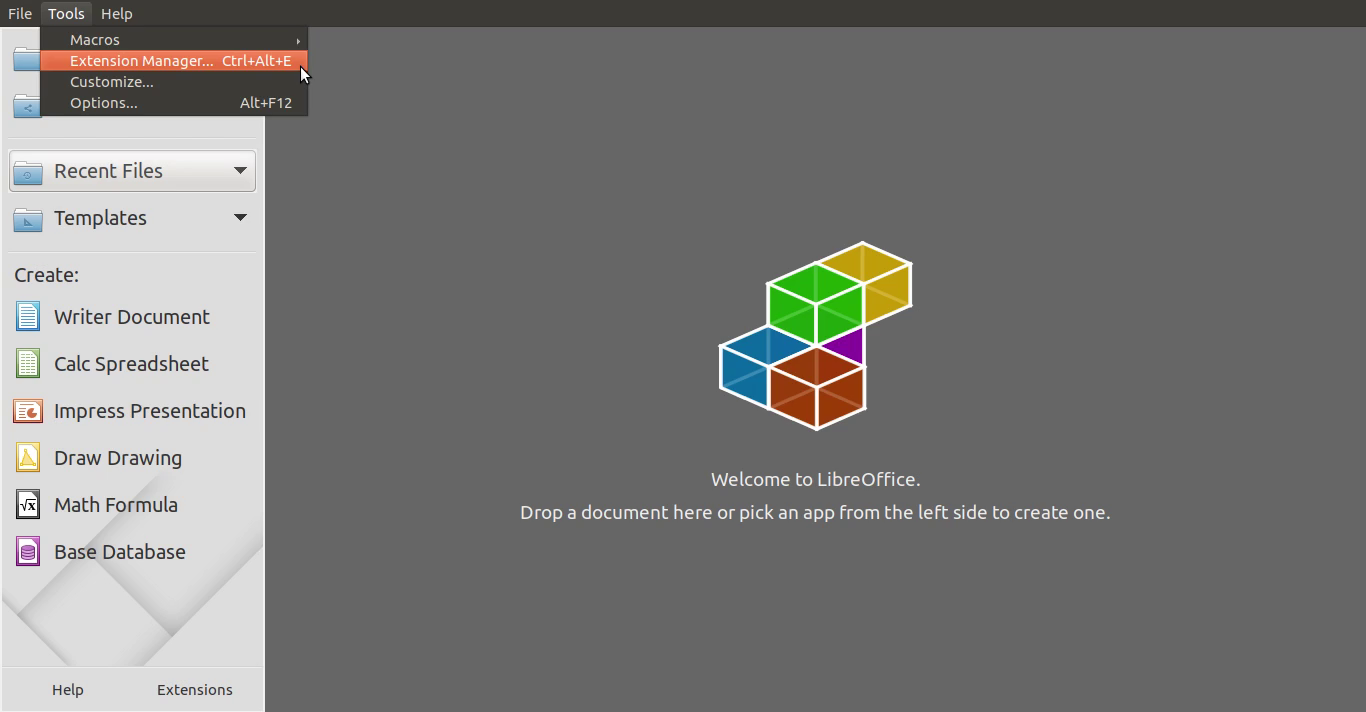This screenshot has width=1366, height=712.
Task: Create a new Base Database
Action: click(132, 552)
